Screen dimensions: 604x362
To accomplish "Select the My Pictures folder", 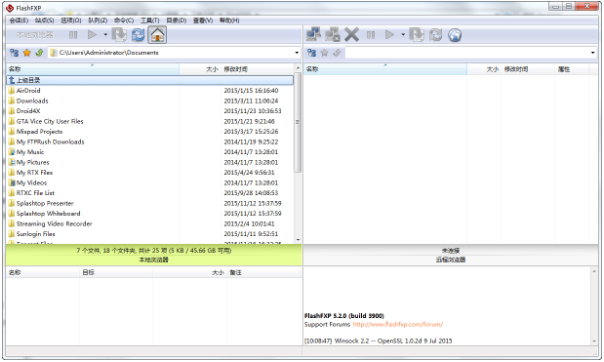I will (x=150, y=163).
